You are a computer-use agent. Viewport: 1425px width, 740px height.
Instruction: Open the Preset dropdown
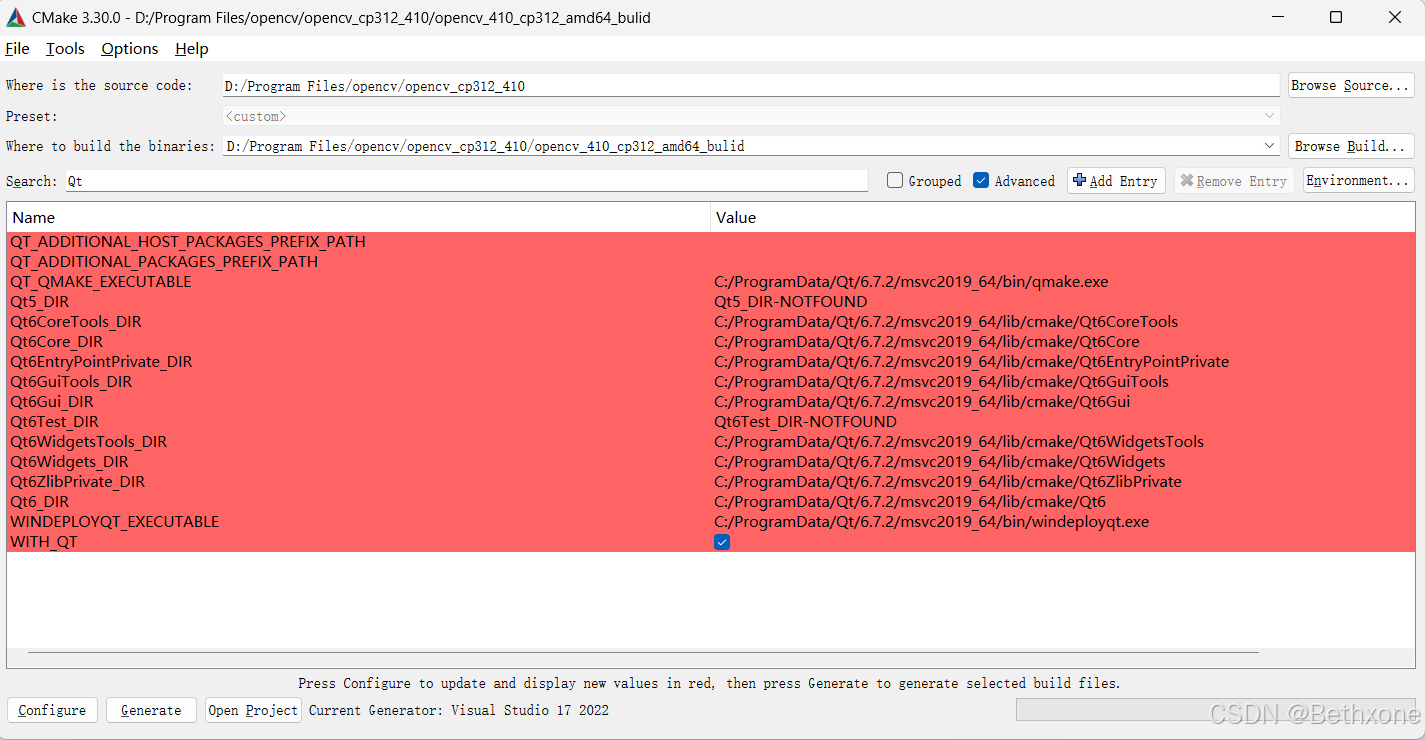[x=750, y=116]
